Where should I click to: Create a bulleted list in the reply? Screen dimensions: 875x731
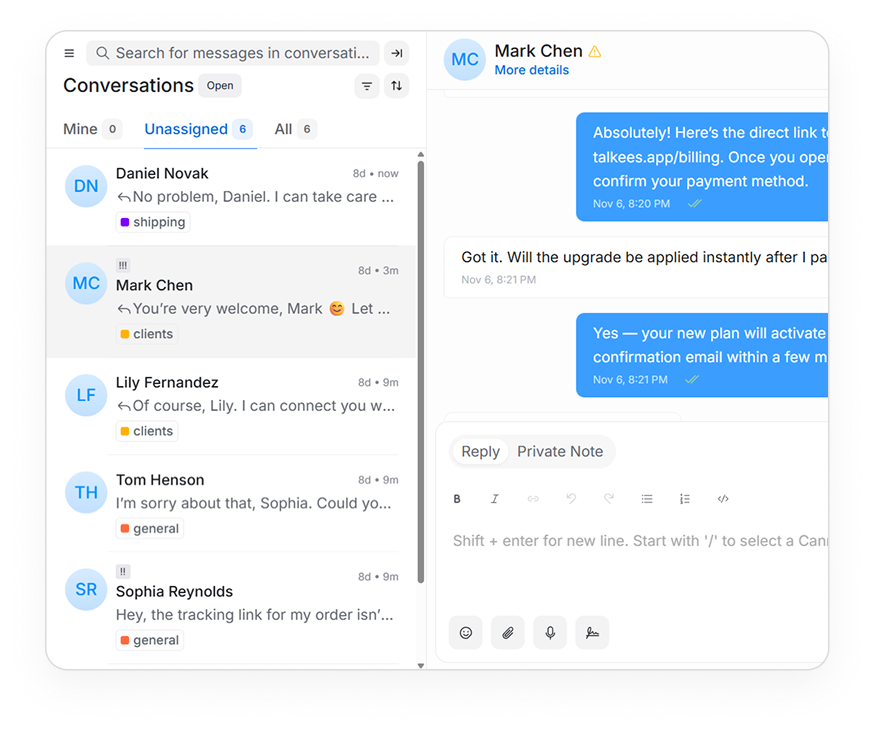pos(647,498)
